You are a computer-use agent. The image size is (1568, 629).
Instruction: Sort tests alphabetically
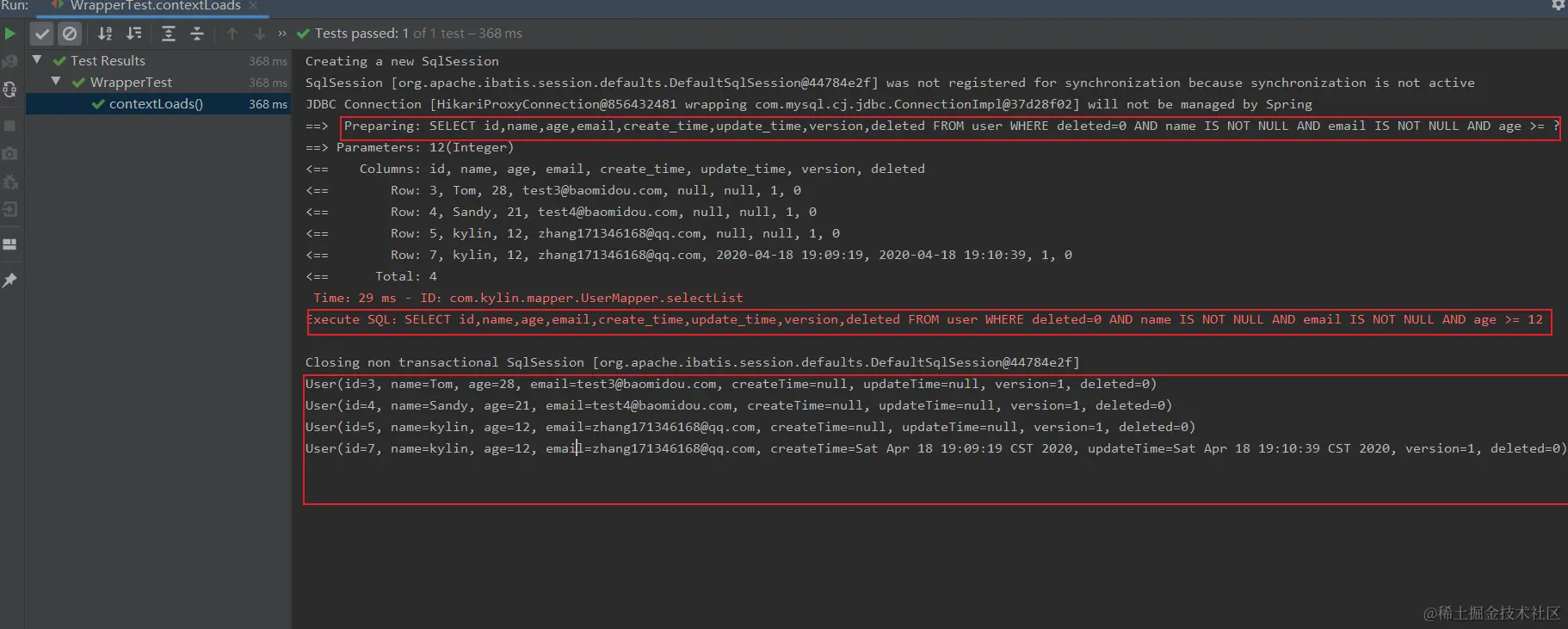click(x=105, y=34)
